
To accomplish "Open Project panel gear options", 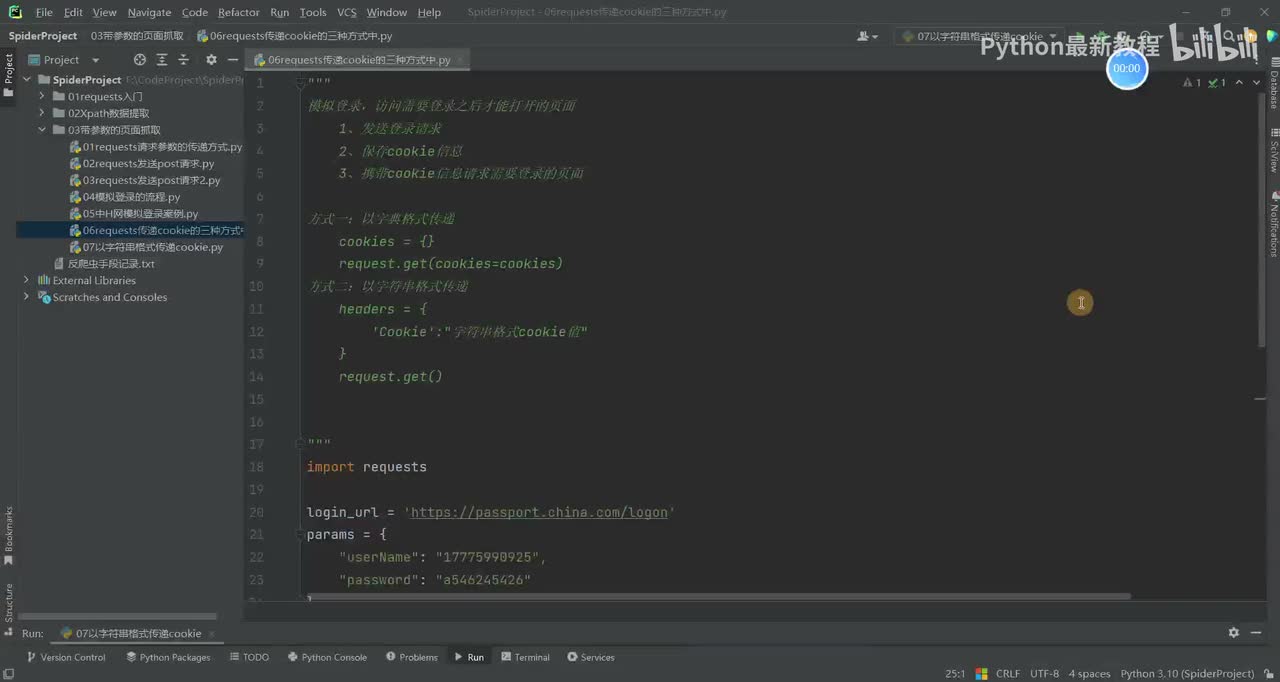I will (211, 60).
